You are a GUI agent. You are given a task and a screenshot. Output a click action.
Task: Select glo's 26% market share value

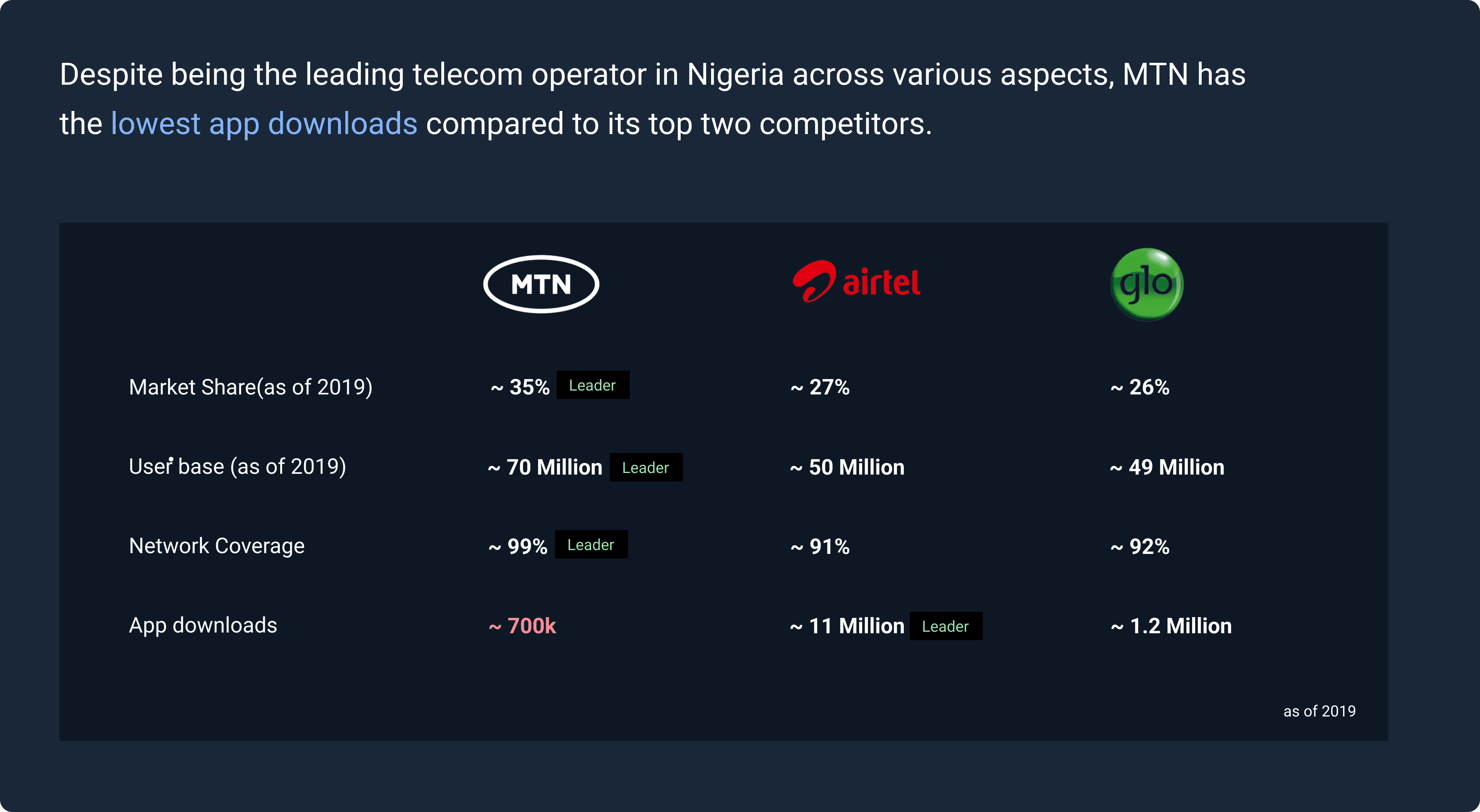1140,387
